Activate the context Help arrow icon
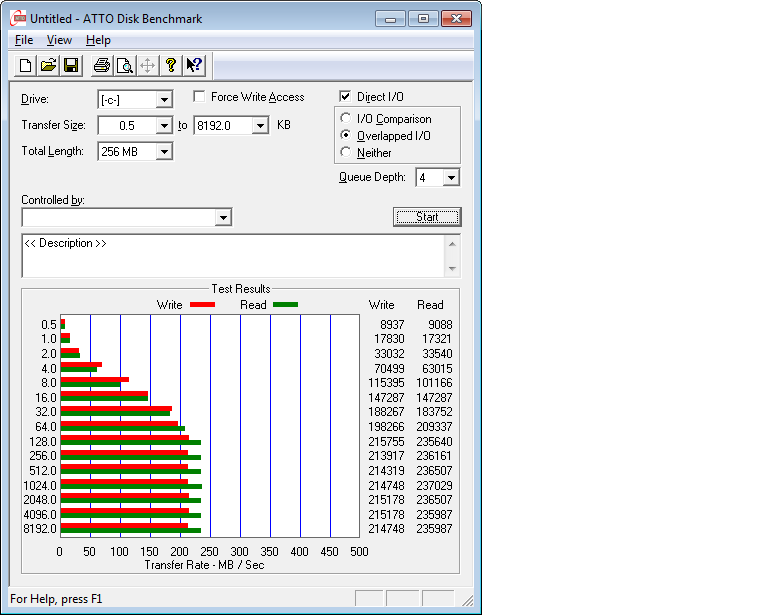 194,65
